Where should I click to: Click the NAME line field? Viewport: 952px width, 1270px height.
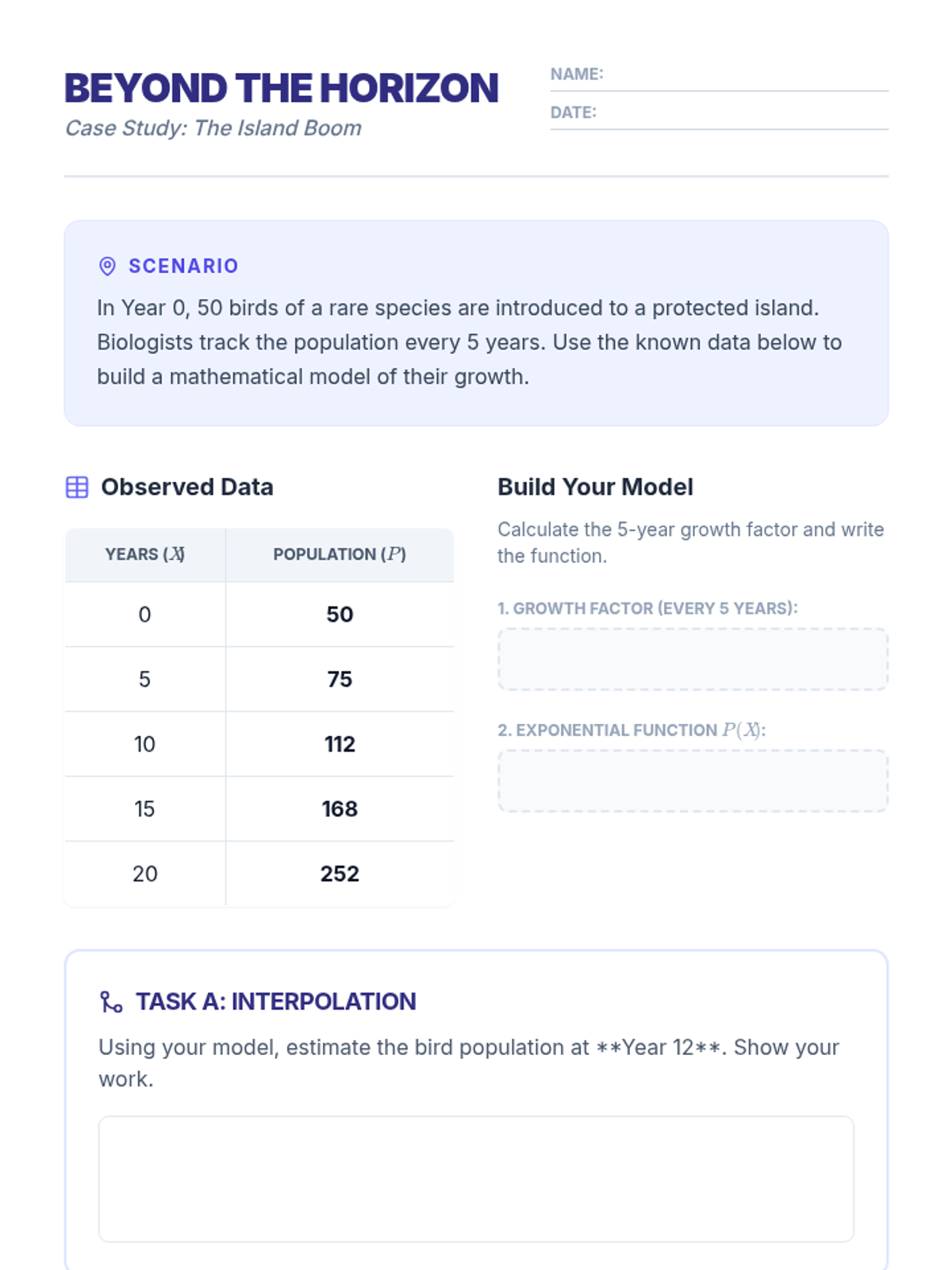[x=746, y=75]
